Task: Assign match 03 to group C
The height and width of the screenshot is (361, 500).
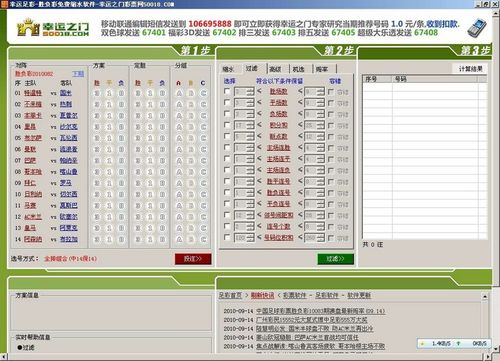Action: pyautogui.click(x=203, y=116)
